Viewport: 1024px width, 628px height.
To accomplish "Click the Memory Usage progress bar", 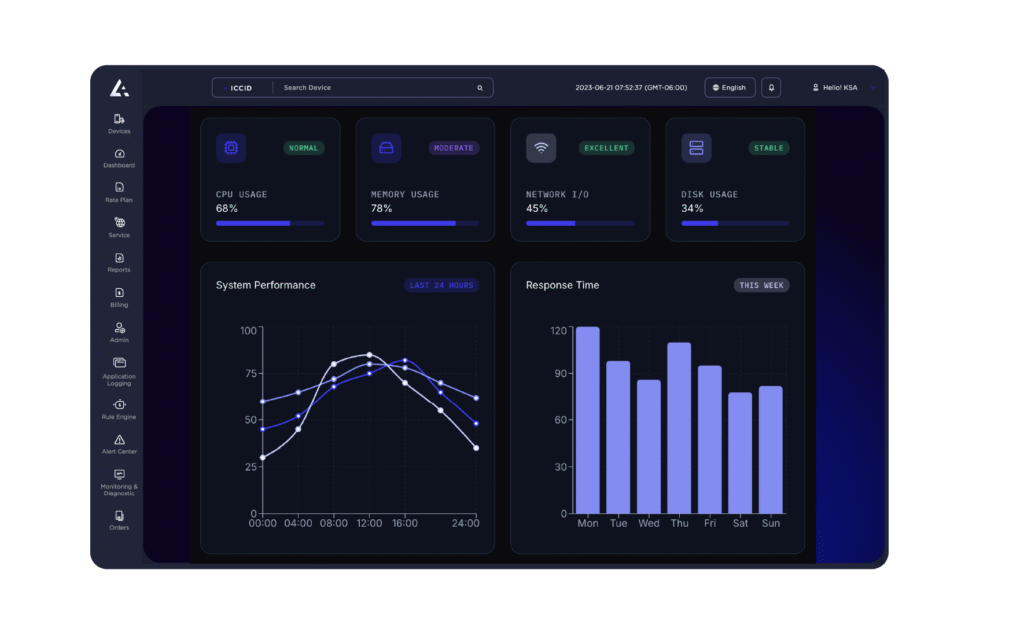I will tap(425, 223).
